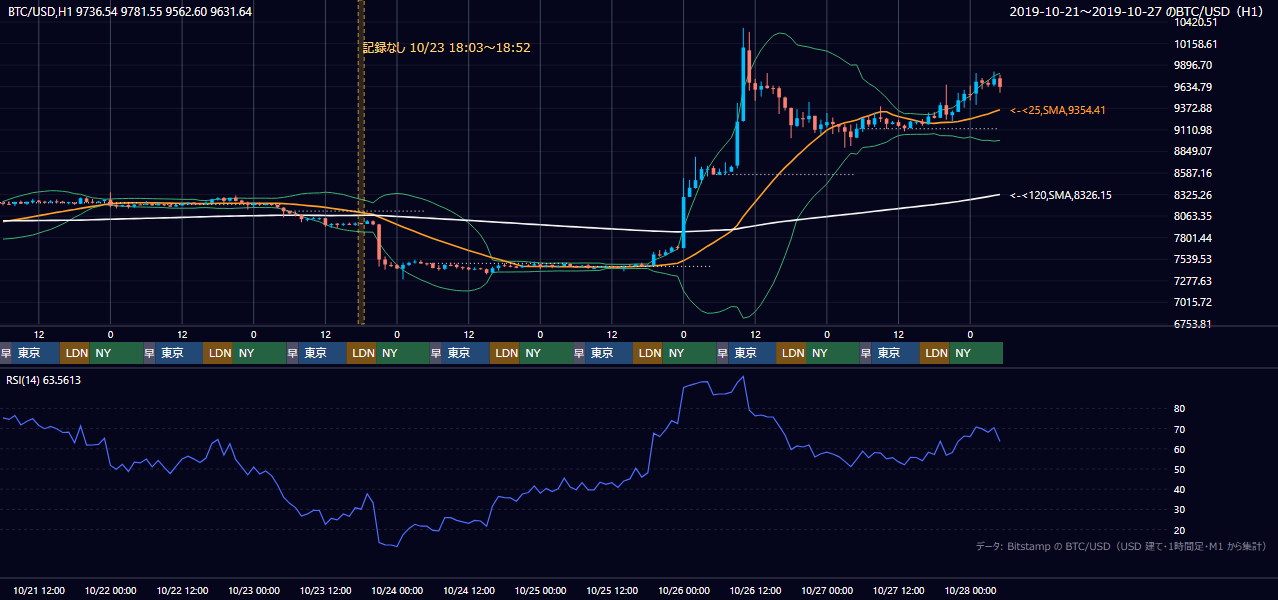
Task: Select the 2019-10-21〜2019-10-27 date range heading
Action: tap(1139, 12)
